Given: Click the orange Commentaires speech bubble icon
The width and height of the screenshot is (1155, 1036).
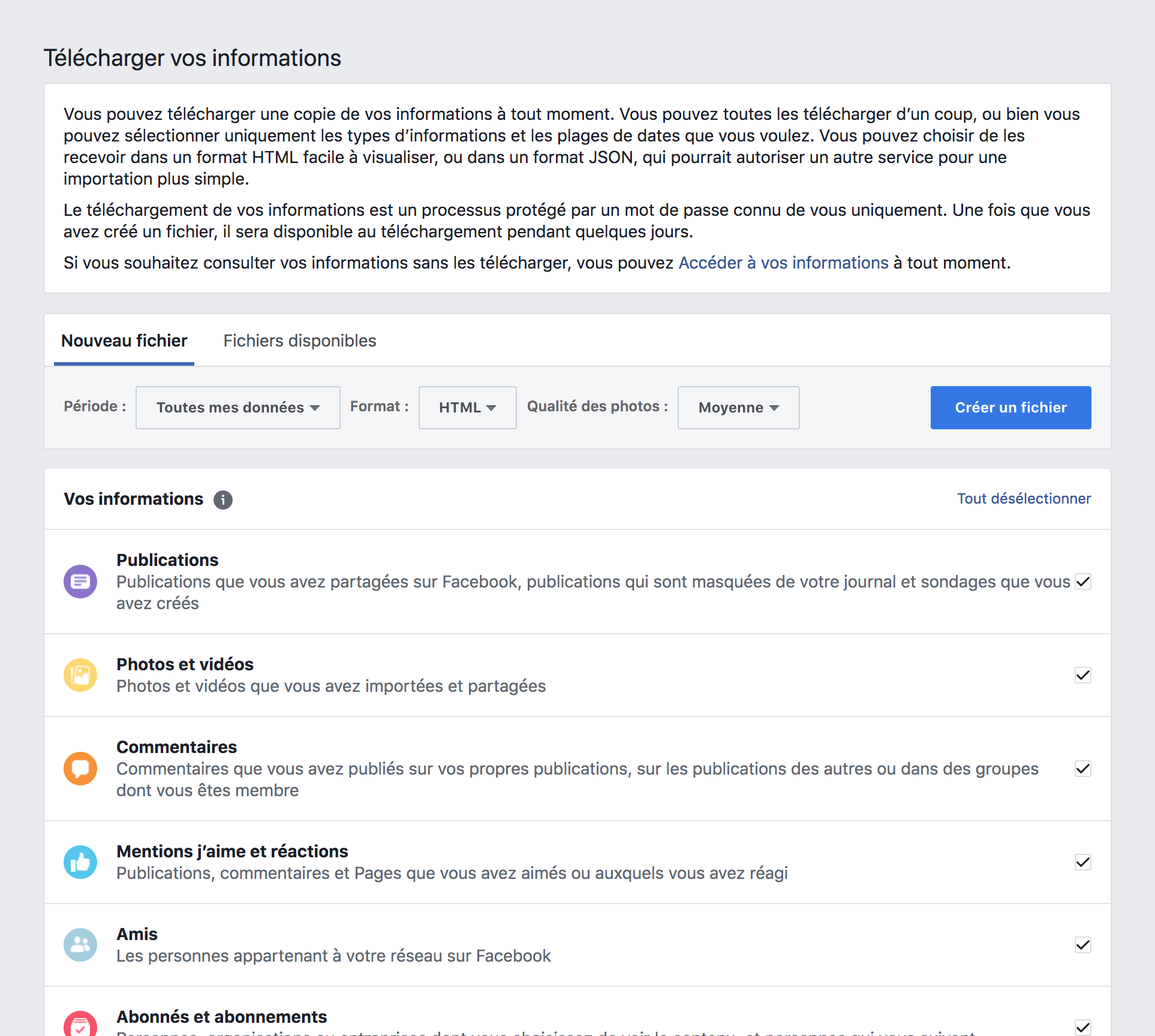Looking at the screenshot, I should coord(80,768).
